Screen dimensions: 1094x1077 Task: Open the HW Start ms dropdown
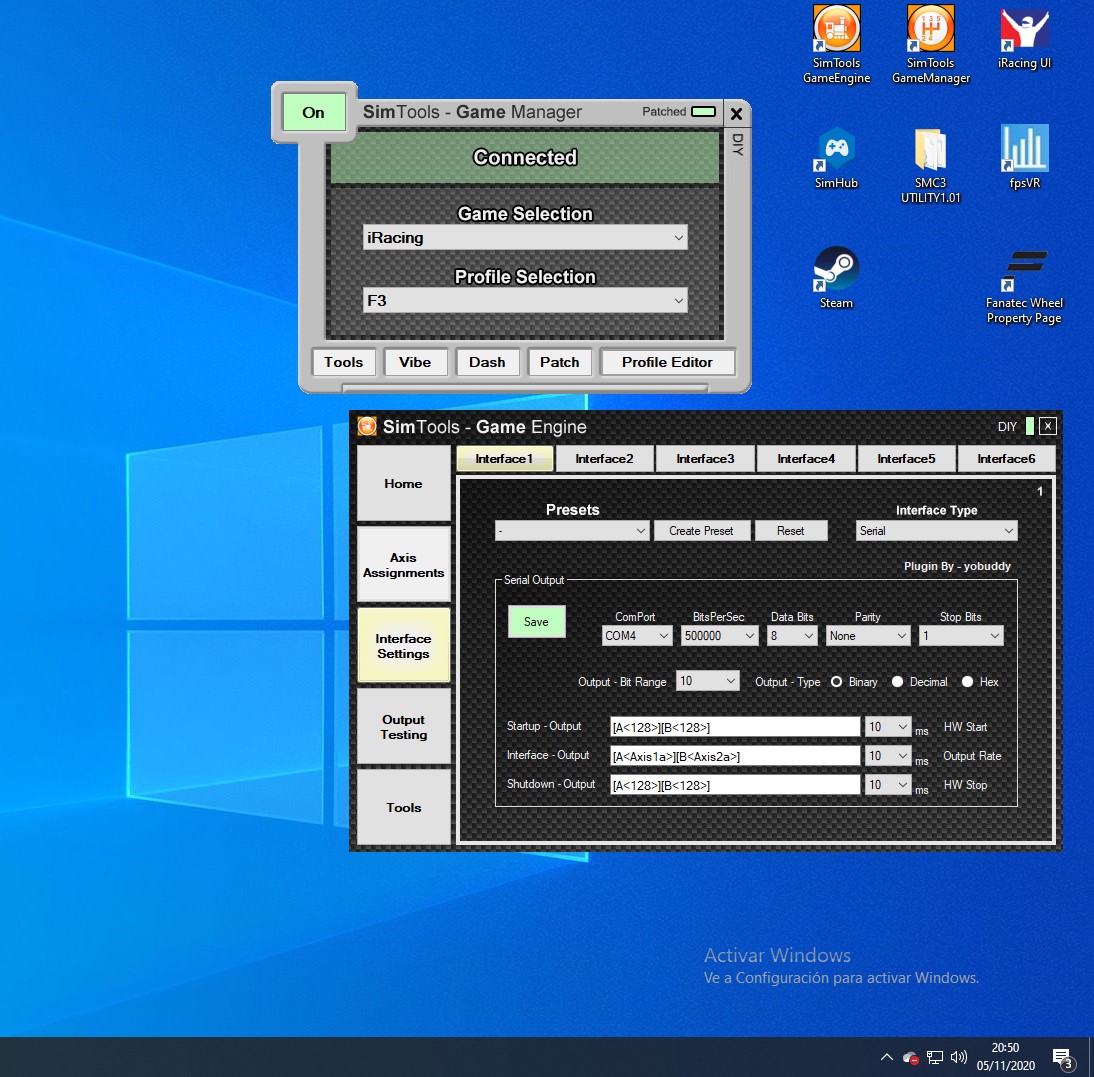coord(887,727)
